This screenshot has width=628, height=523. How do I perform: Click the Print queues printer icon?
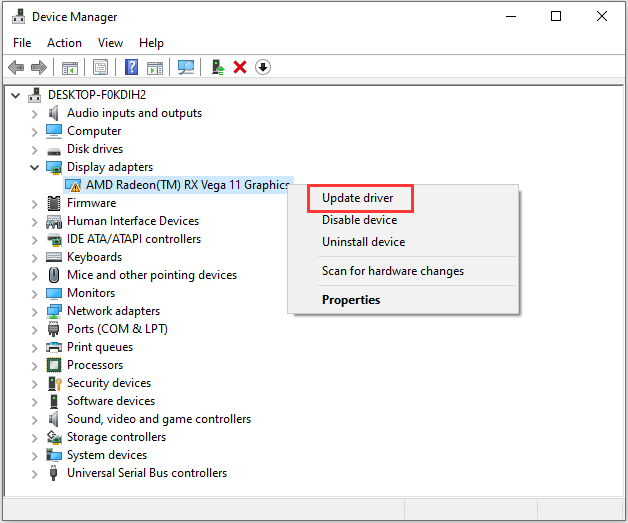[54, 347]
